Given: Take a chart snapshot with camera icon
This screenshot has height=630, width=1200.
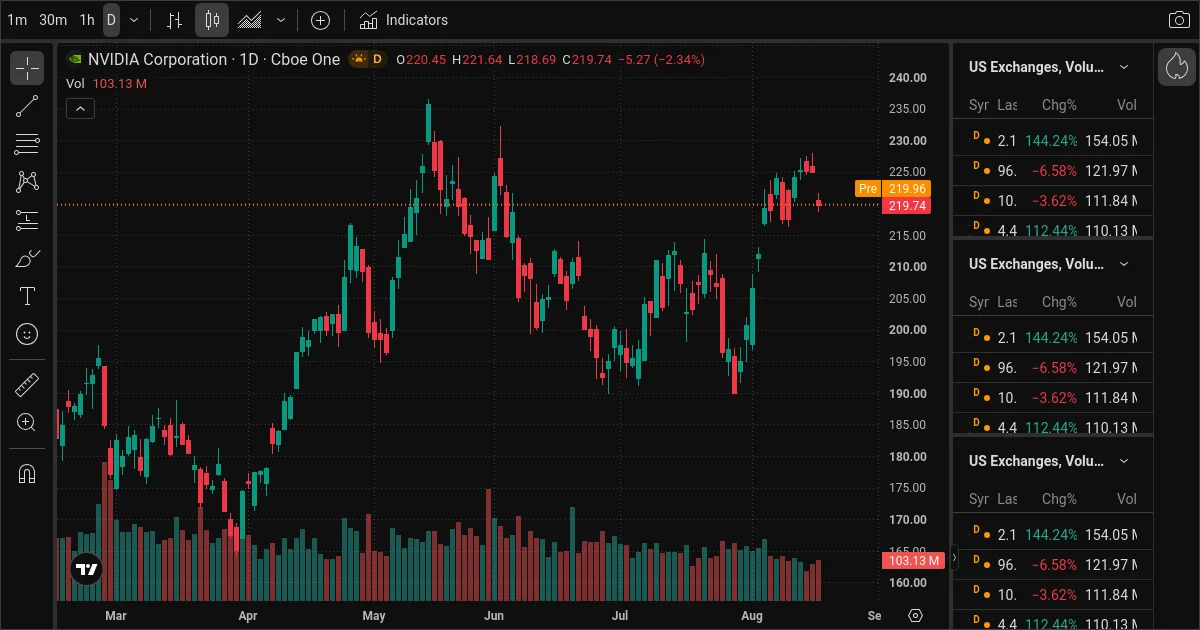Looking at the screenshot, I should pyautogui.click(x=1179, y=20).
